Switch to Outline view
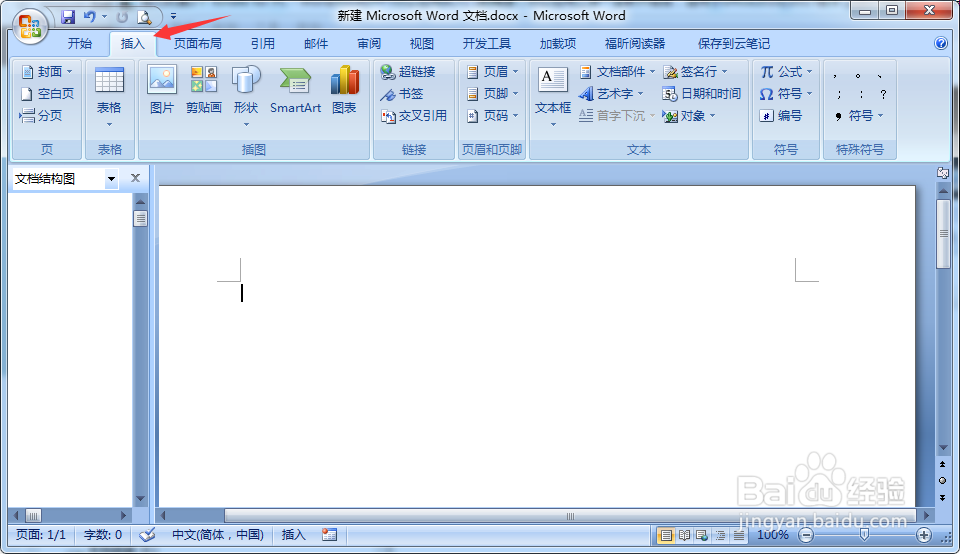The width and height of the screenshot is (960, 554). 721,536
